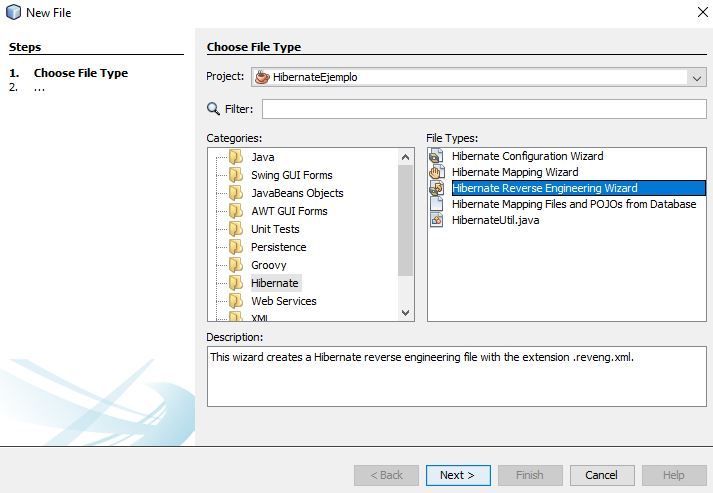713x493 pixels.
Task: Select the Hibernate category
Action: pyautogui.click(x=275, y=283)
